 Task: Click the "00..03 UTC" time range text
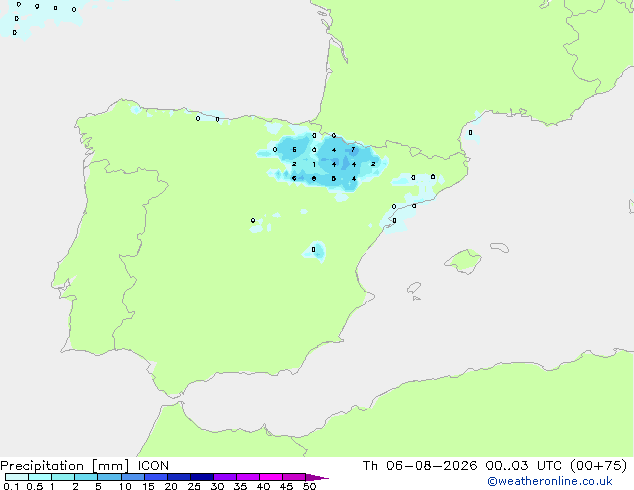[524, 466]
